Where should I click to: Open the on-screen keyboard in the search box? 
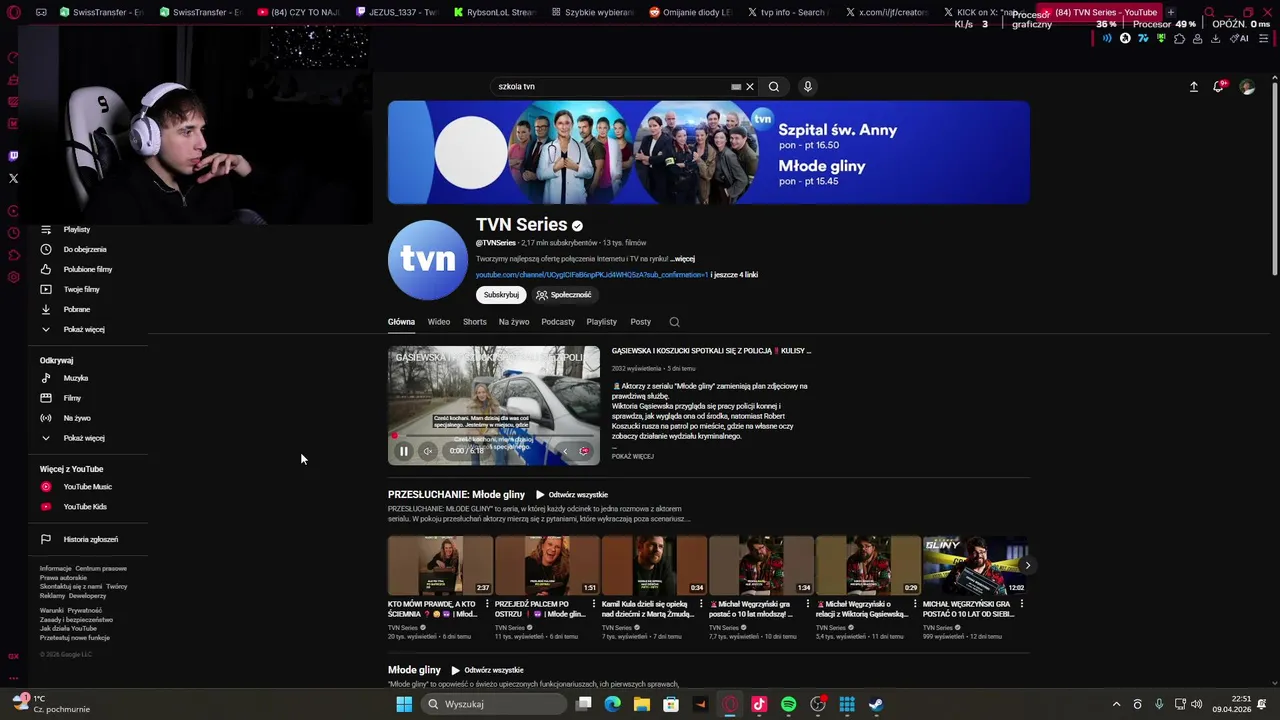pyautogui.click(x=736, y=87)
